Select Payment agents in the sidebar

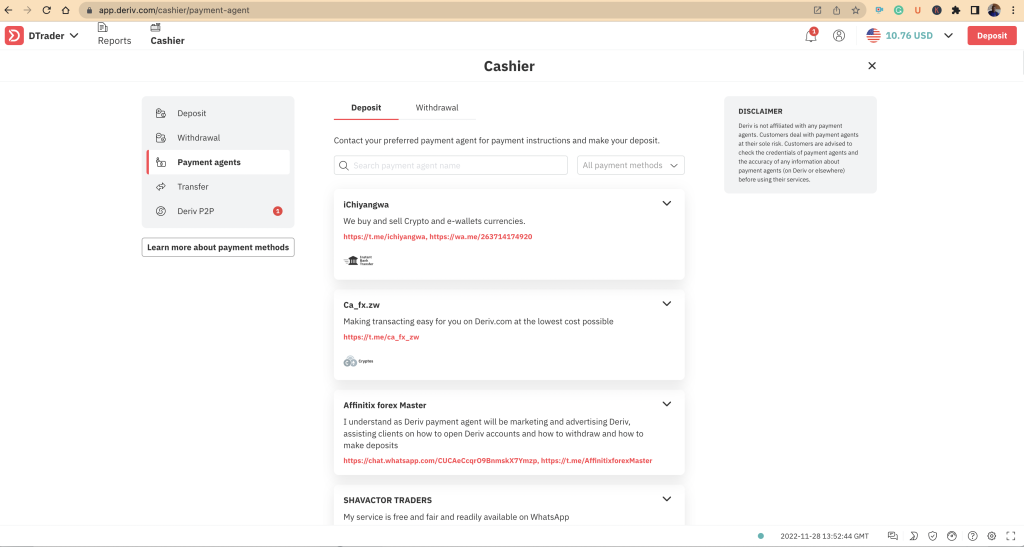tap(218, 162)
